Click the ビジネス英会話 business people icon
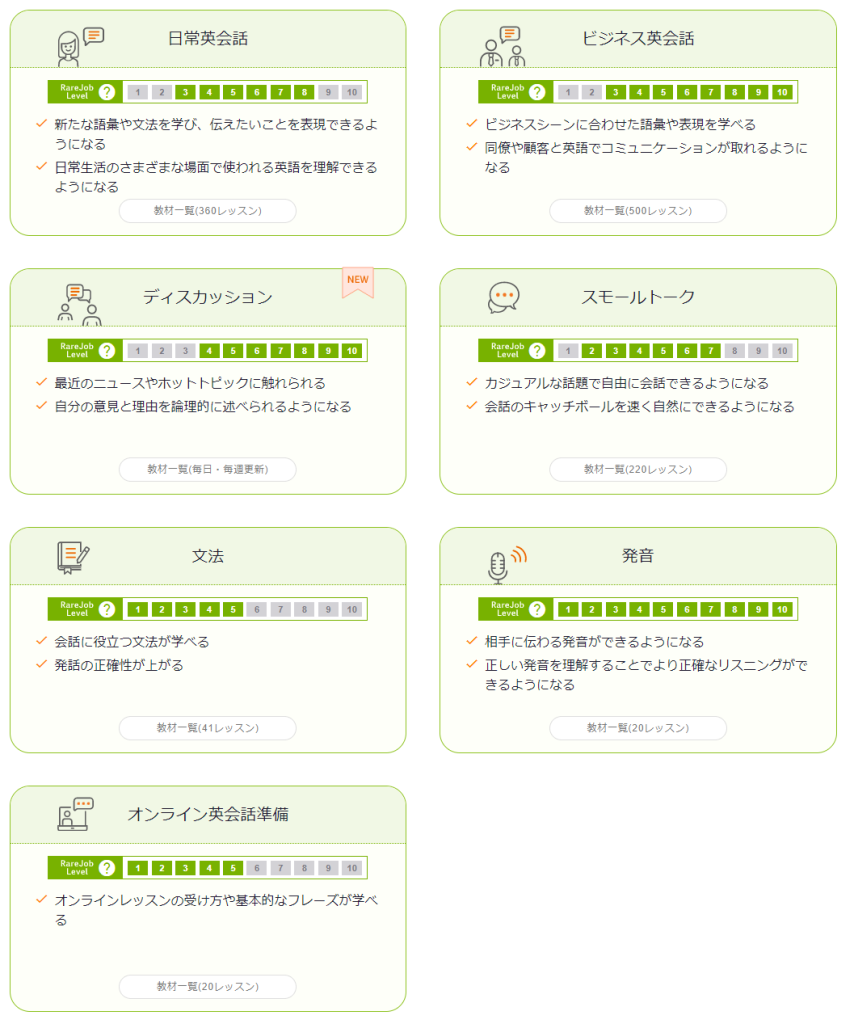The image size is (854, 1024). pos(502,46)
